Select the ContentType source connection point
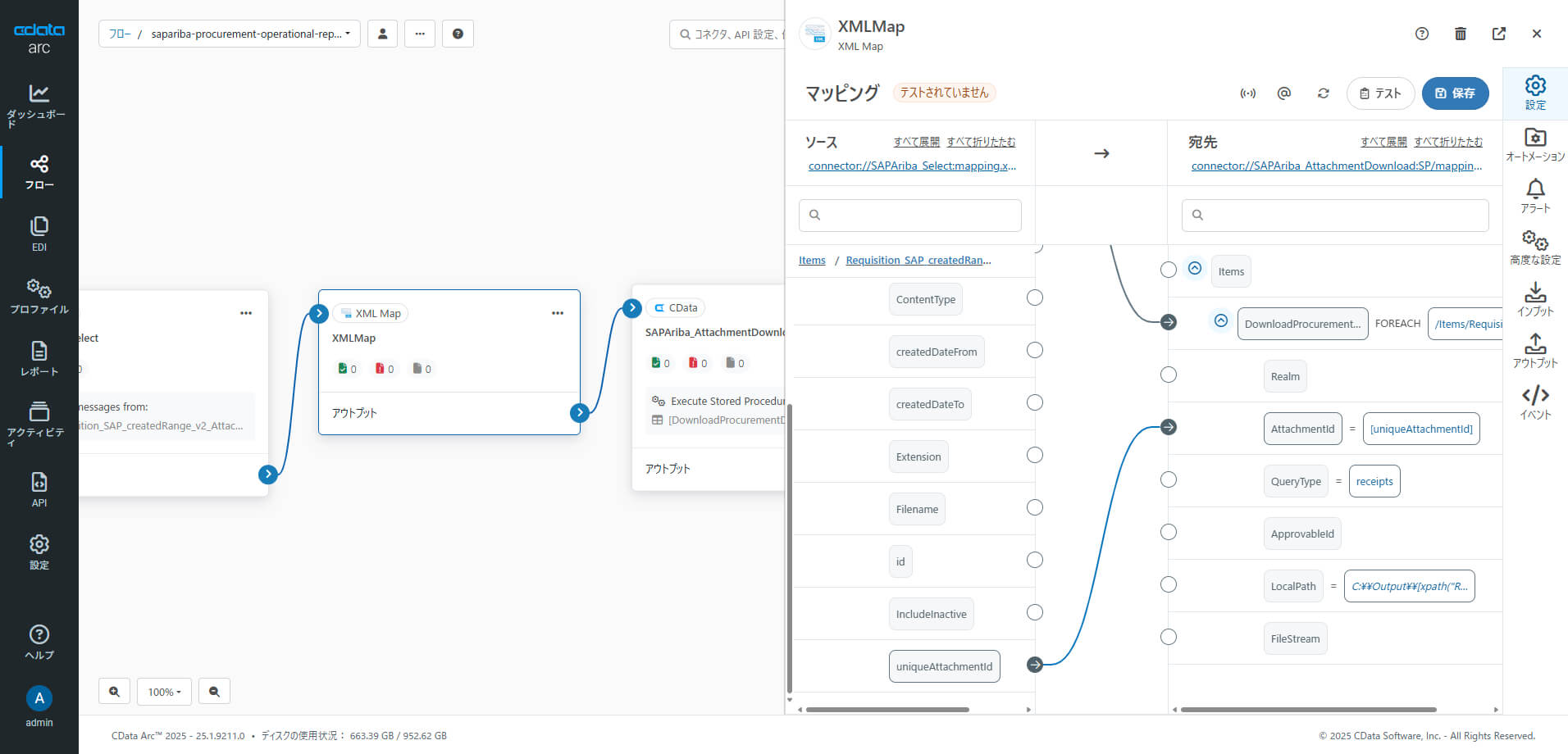1568x754 pixels. click(x=1035, y=298)
